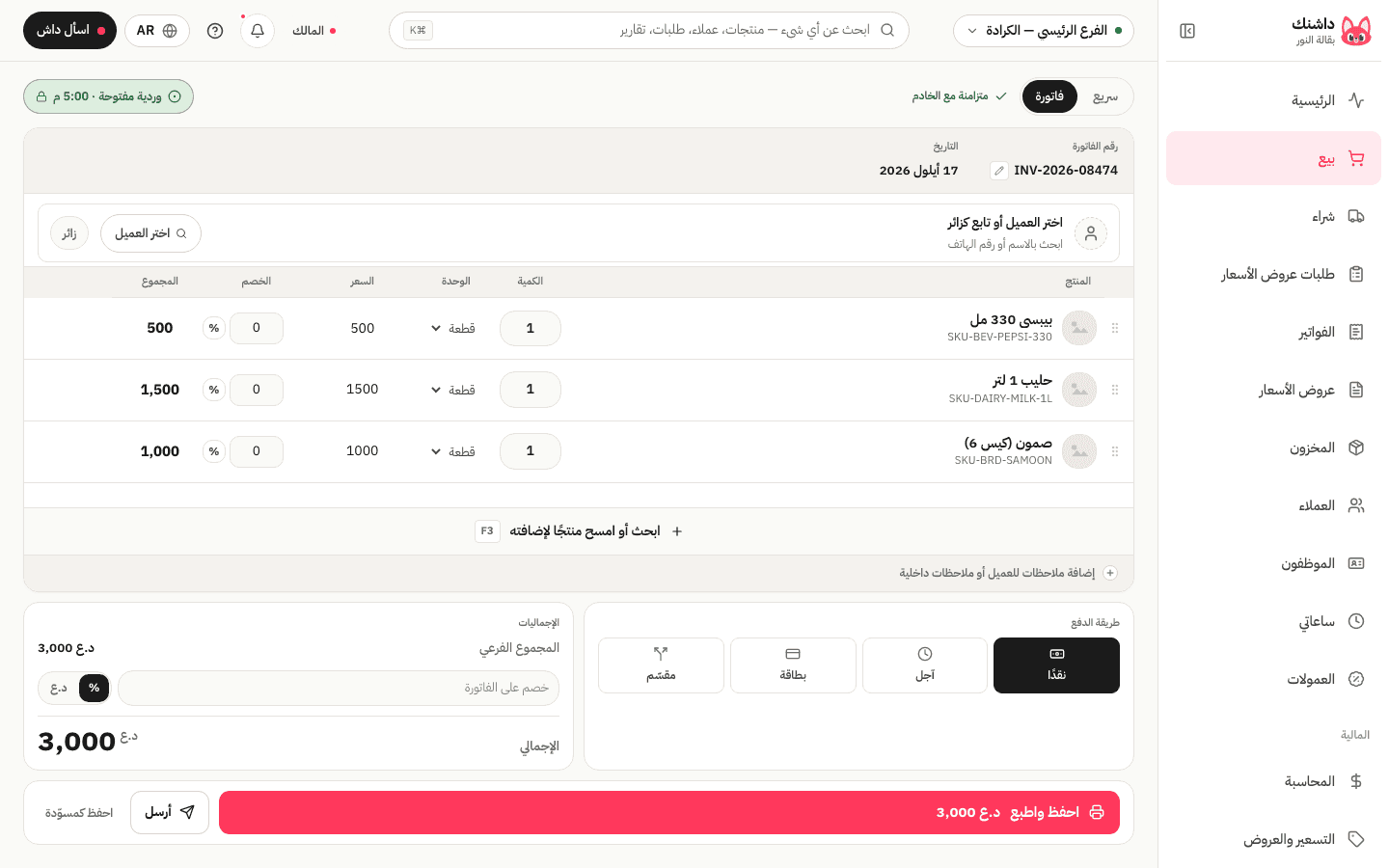Image resolution: width=1389 pixels, height=868 pixels.
Task: Click drag handle of صمون row
Action: 1115,451
